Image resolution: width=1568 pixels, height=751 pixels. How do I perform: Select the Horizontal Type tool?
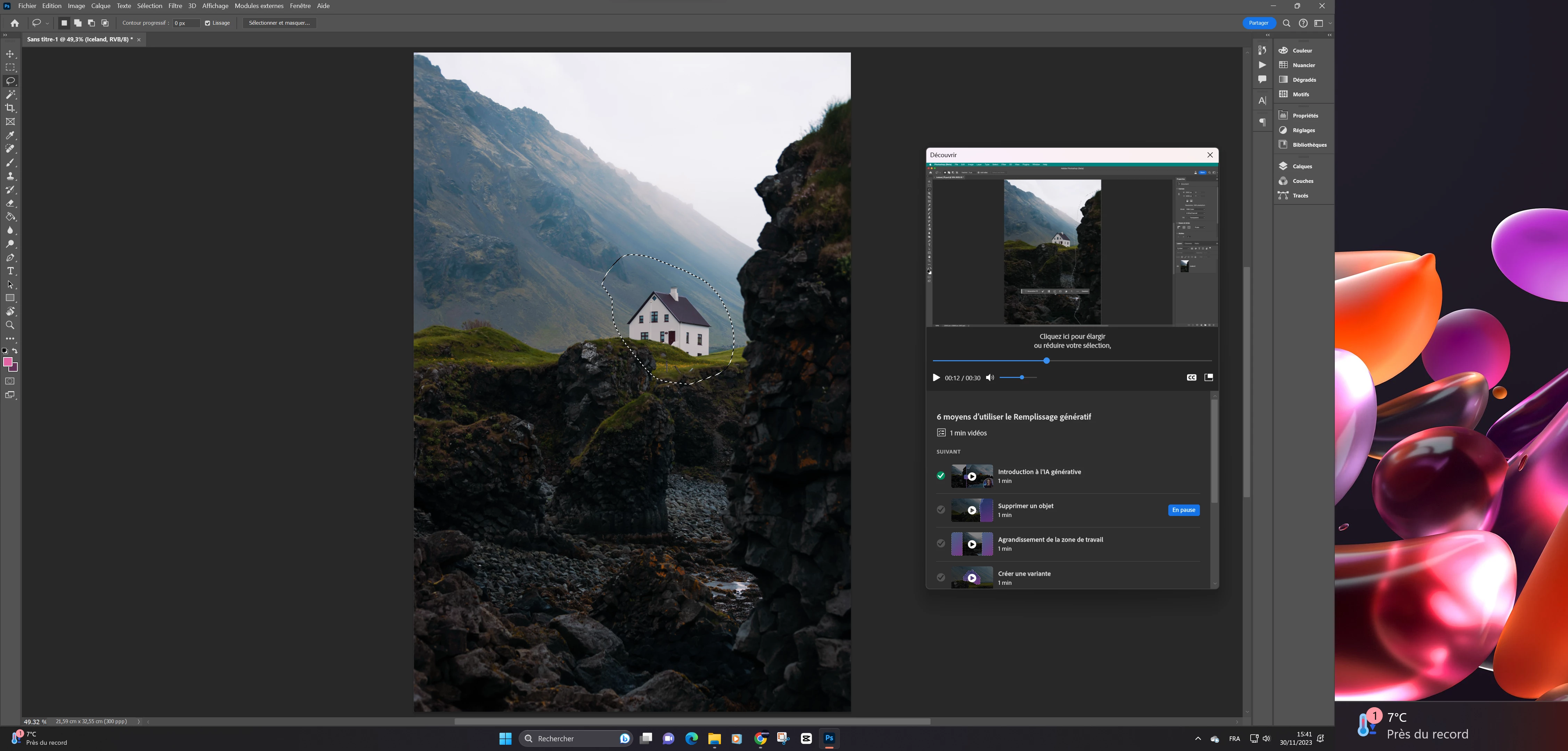coord(10,271)
